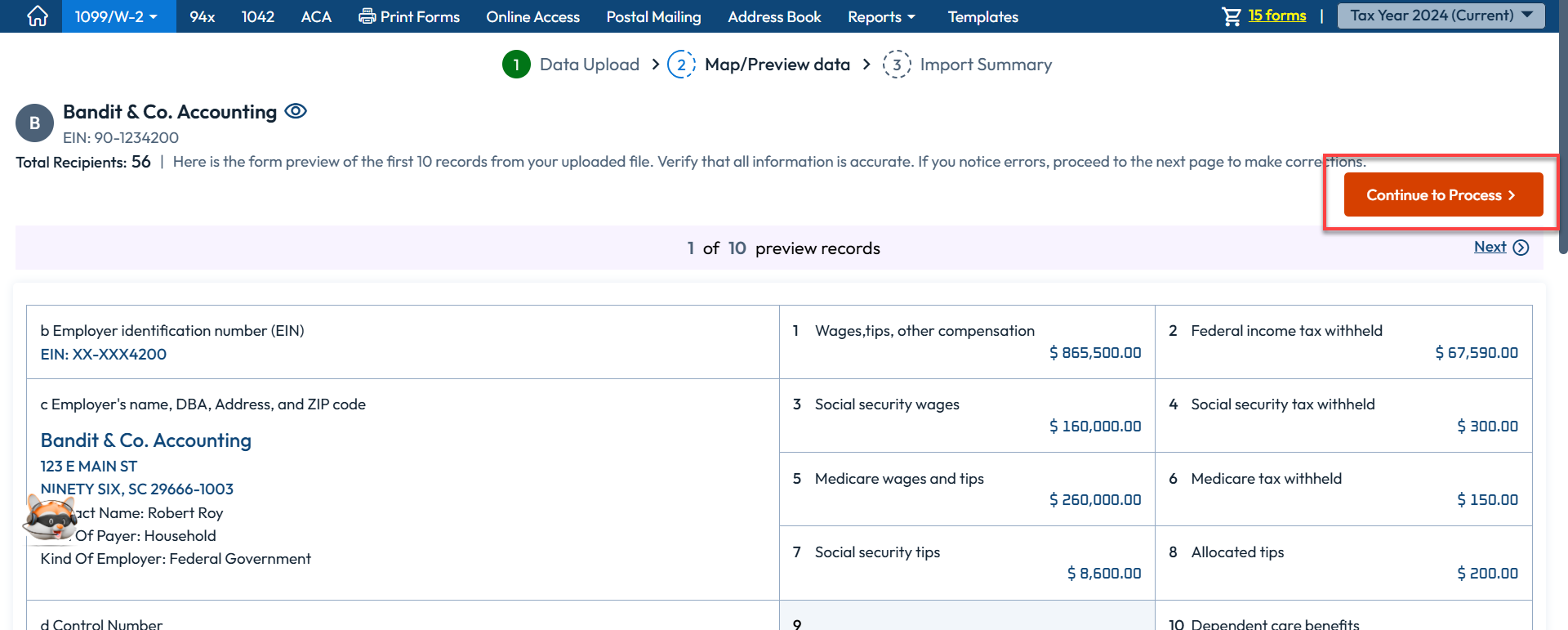Open Postal Mailing

click(653, 16)
